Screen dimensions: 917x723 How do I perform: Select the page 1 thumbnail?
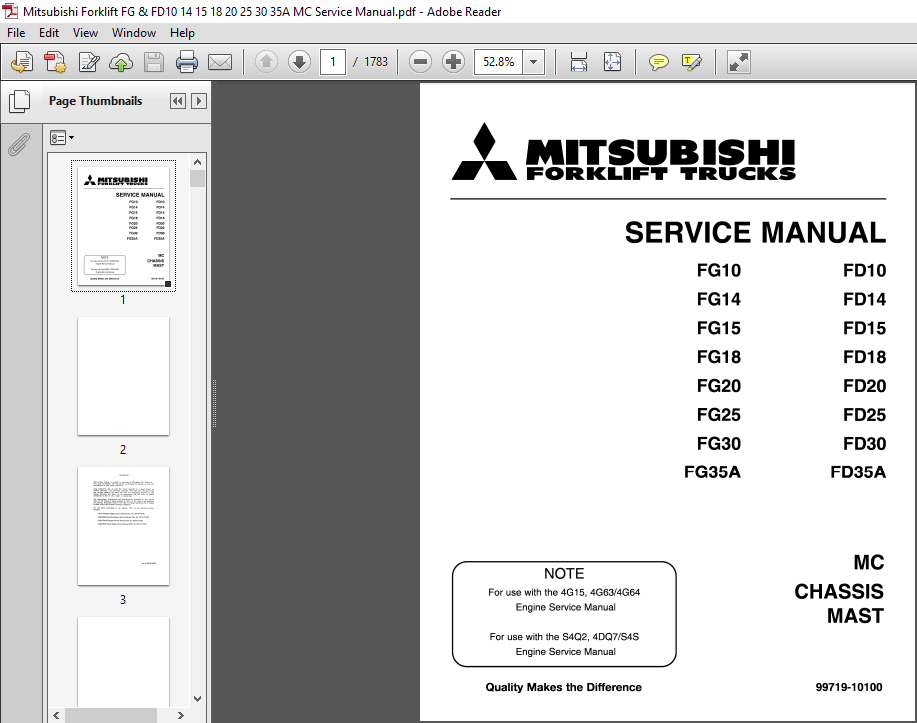pos(123,226)
